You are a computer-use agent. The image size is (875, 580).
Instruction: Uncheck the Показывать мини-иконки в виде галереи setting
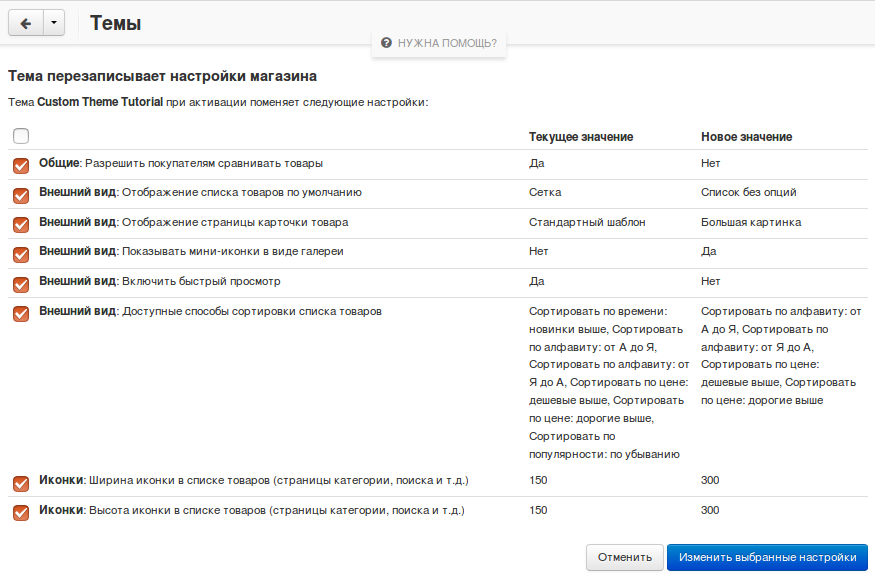point(20,252)
